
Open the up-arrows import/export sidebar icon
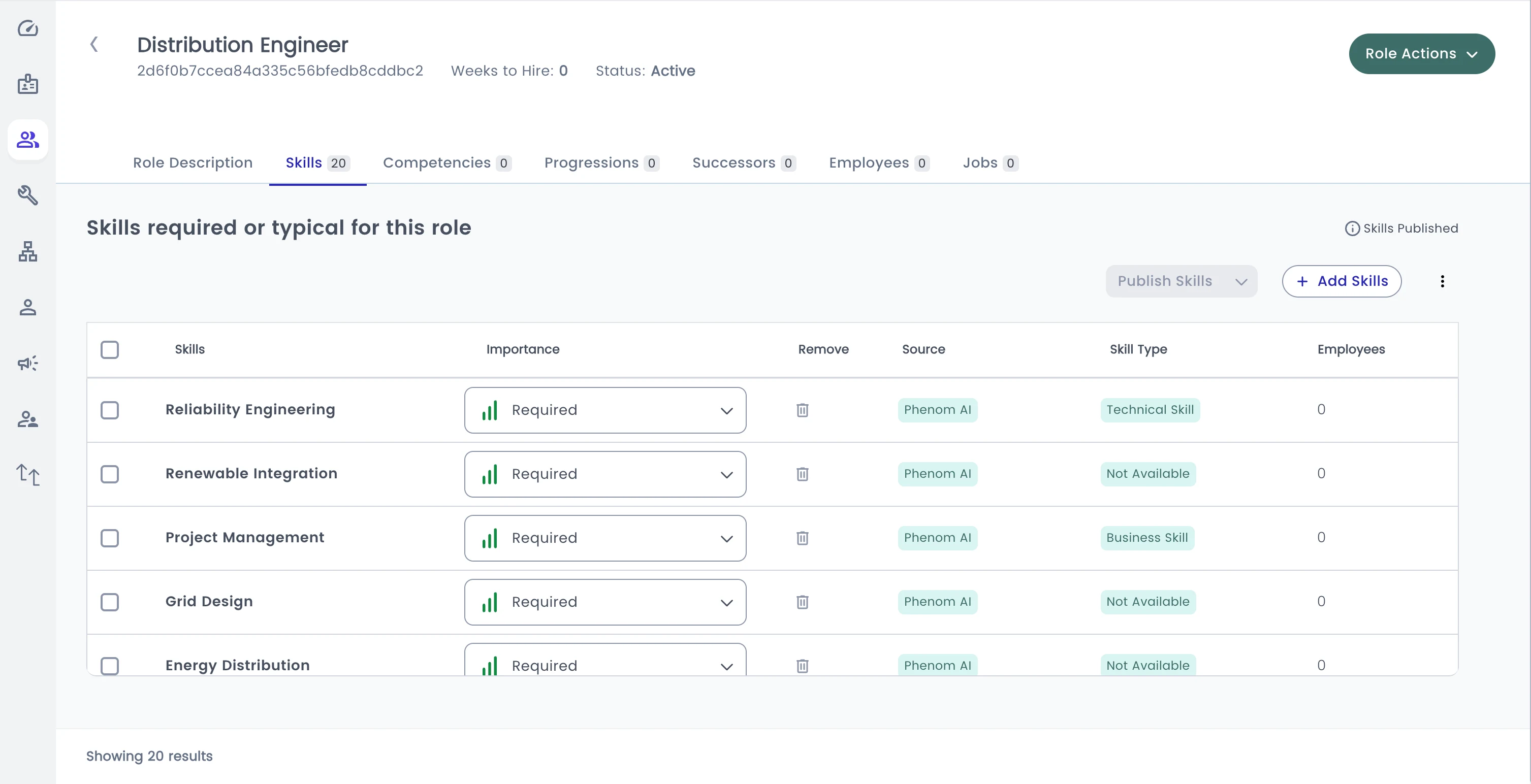coord(28,475)
